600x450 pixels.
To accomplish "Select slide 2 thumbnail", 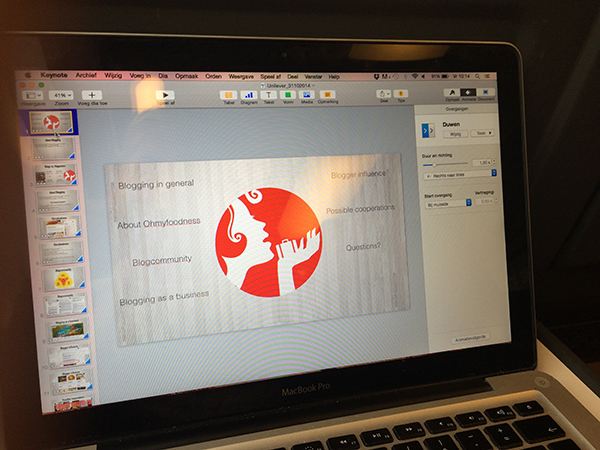I will (53, 148).
